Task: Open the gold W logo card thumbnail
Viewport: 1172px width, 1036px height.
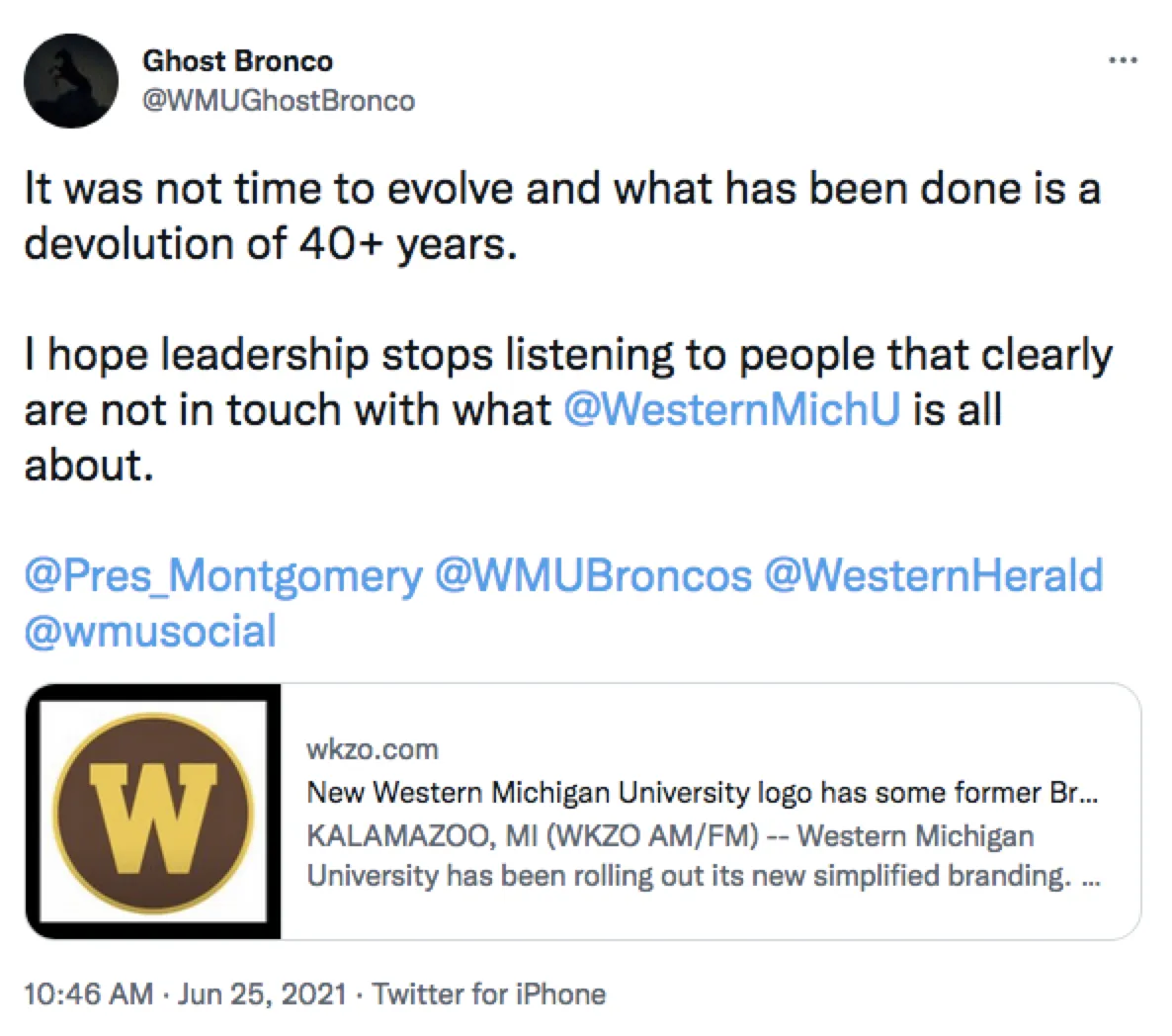Action: point(153,811)
